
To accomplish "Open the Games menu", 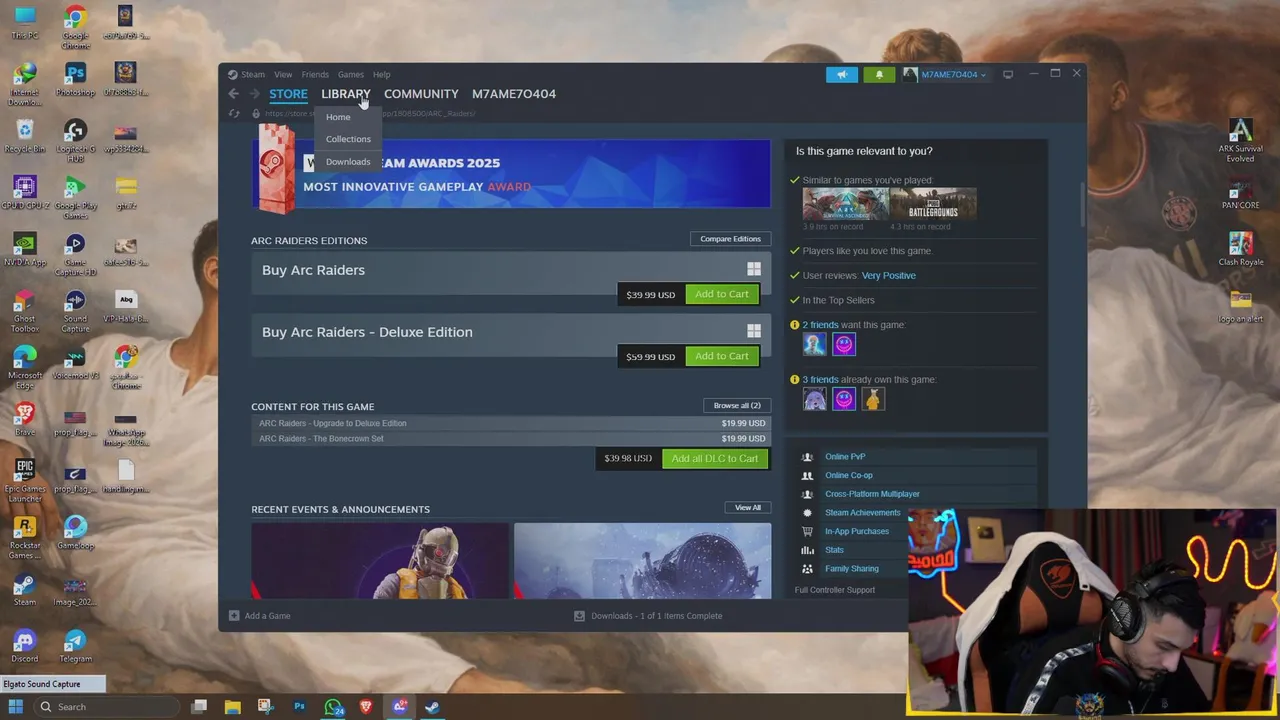I will [351, 74].
